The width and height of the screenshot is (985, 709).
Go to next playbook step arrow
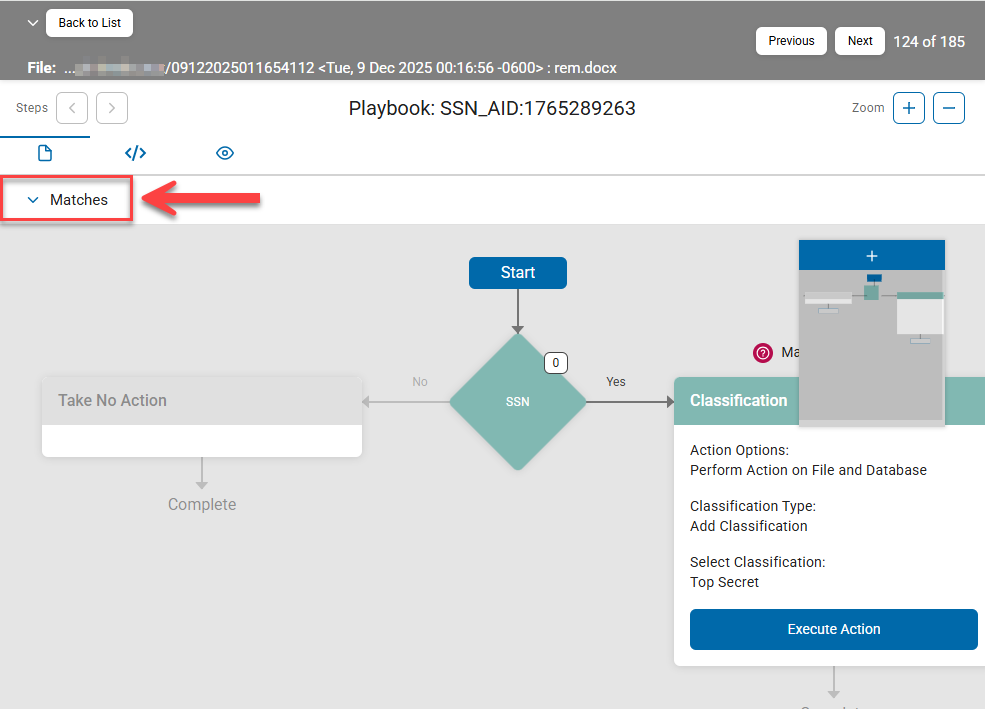[x=112, y=108]
